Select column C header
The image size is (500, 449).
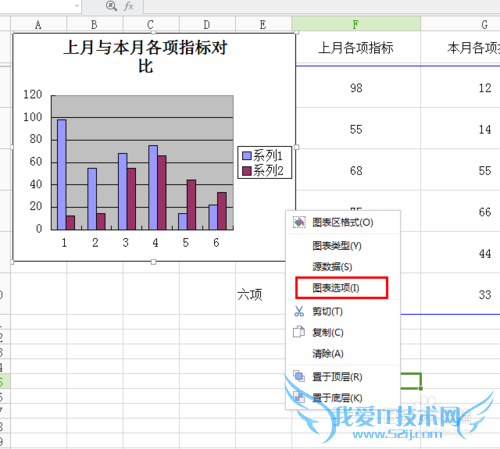[x=151, y=24]
